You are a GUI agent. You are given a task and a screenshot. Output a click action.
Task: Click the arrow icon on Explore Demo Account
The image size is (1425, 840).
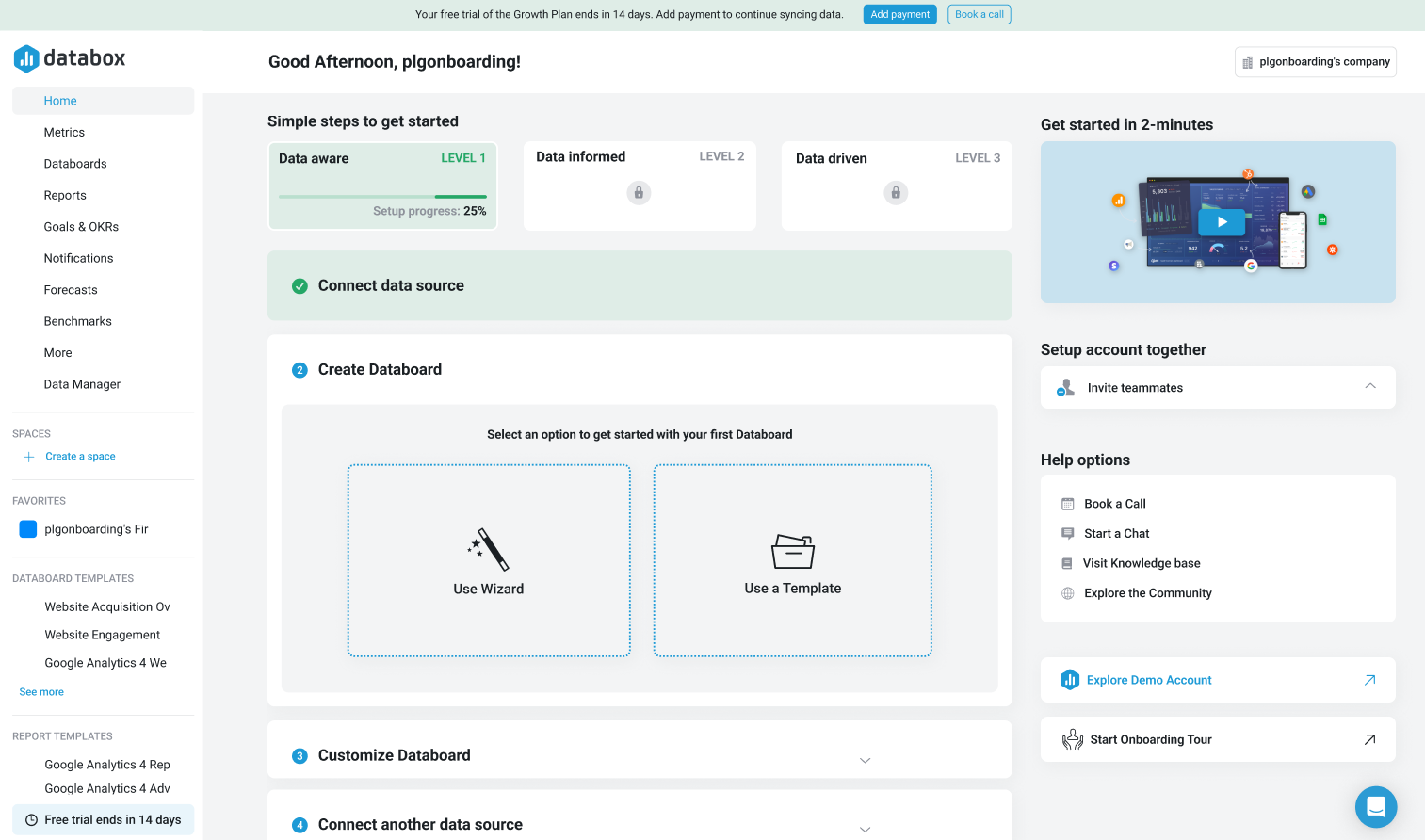pyautogui.click(x=1369, y=680)
